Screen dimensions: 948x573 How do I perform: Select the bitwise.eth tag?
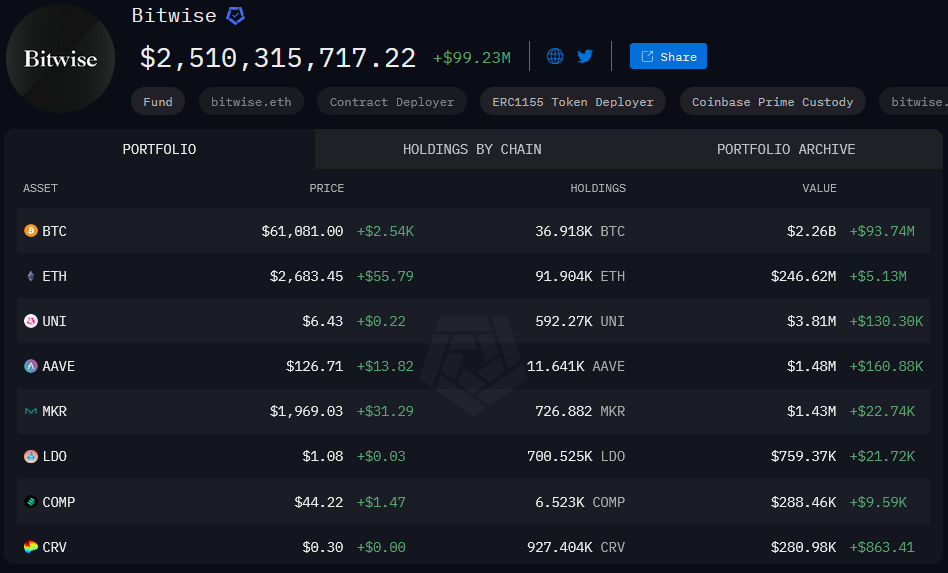251,102
